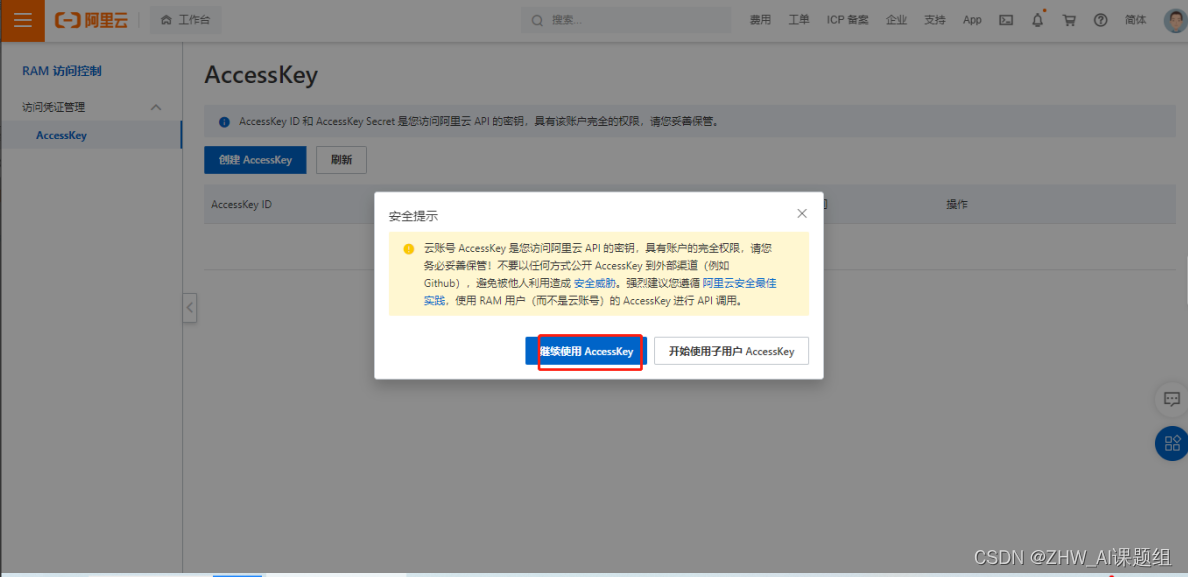Click the 刷新 refresh button
This screenshot has width=1188, height=577.
341,160
